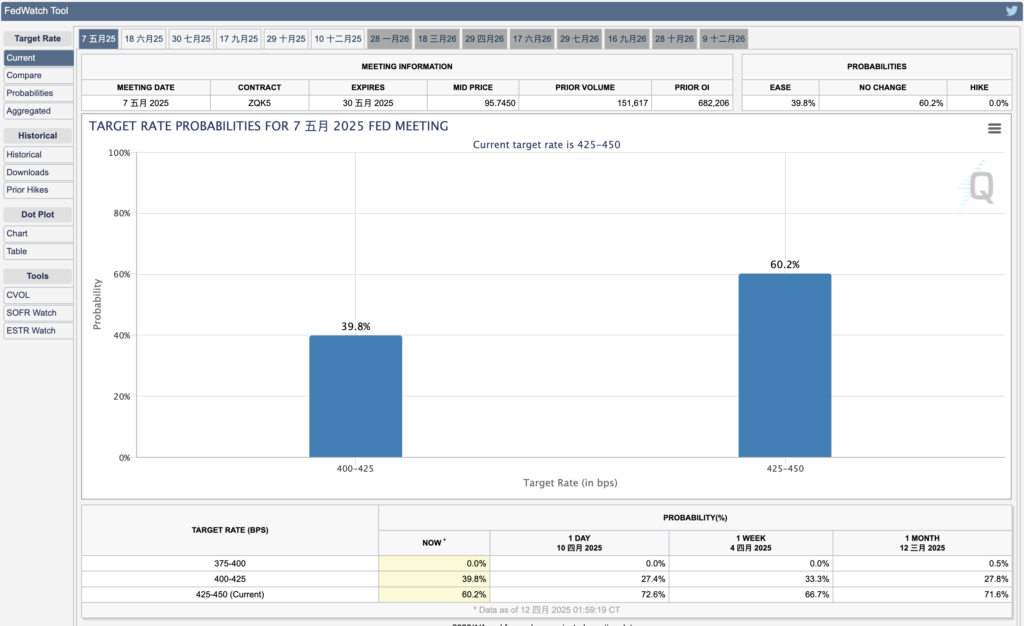The image size is (1024, 626).
Task: Click the Twitter bird icon
Action: [x=1012, y=10]
